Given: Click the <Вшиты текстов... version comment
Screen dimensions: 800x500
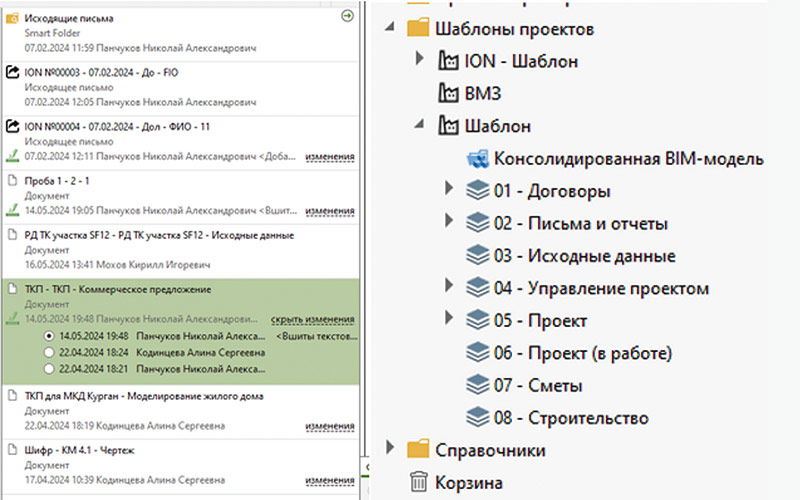Looking at the screenshot, I should coord(316,336).
